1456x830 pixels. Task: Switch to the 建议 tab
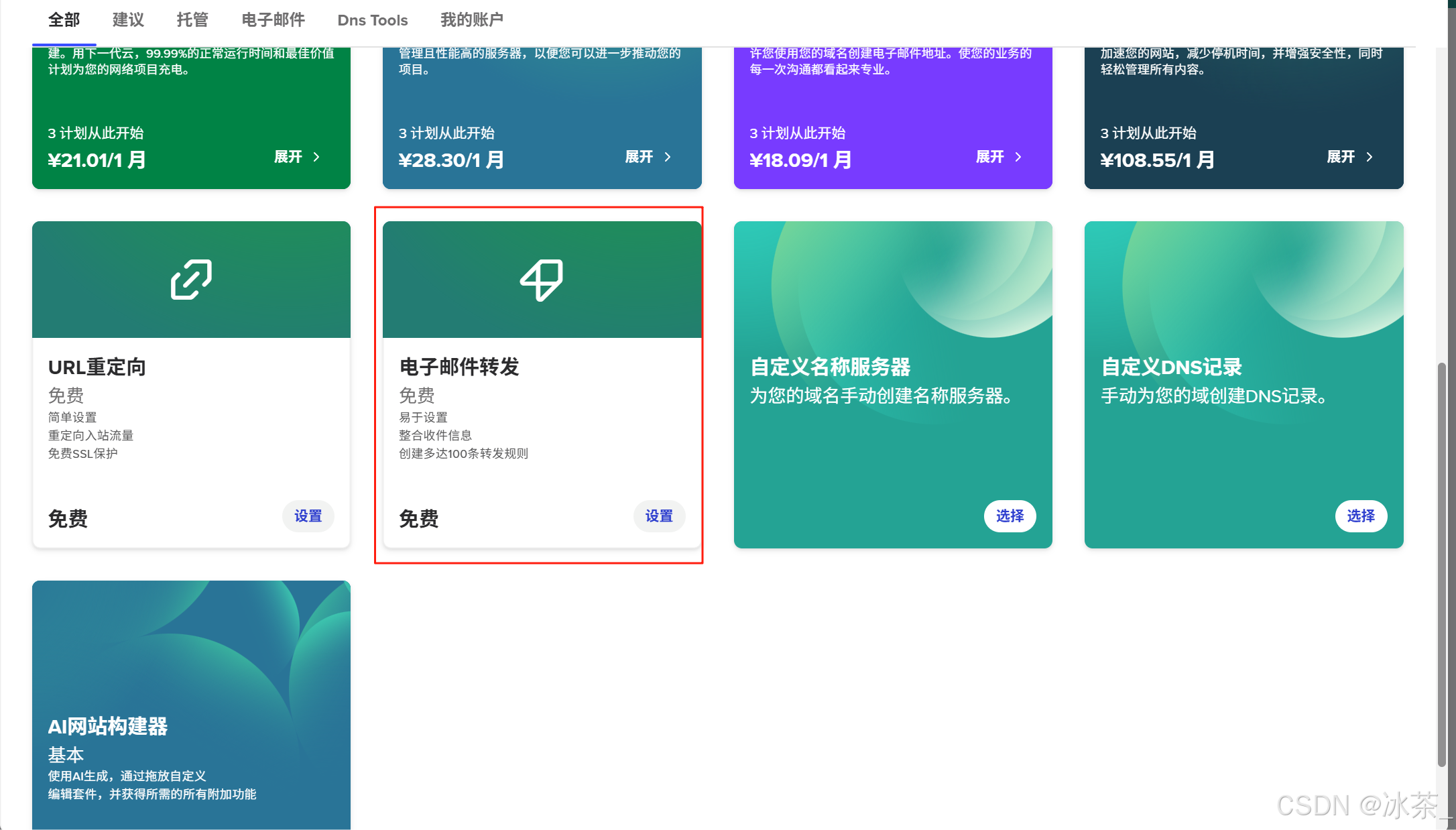pos(128,20)
